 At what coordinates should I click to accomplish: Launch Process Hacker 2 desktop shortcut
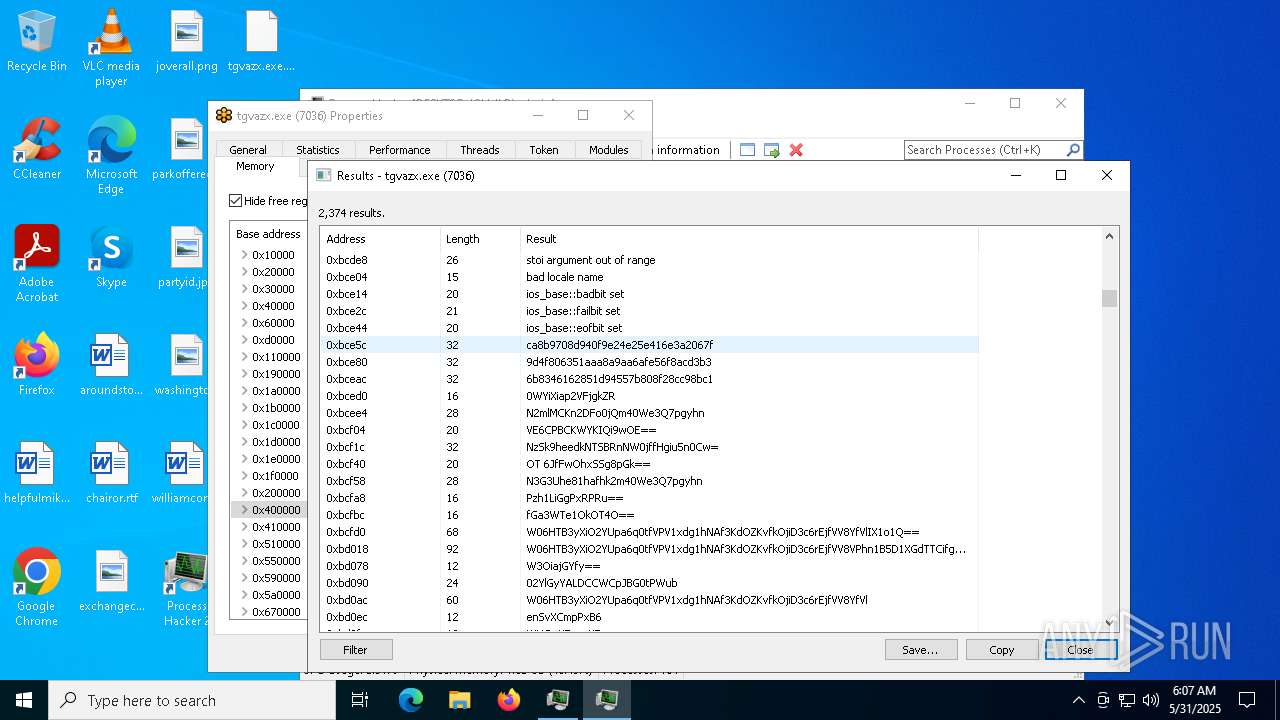(186, 587)
